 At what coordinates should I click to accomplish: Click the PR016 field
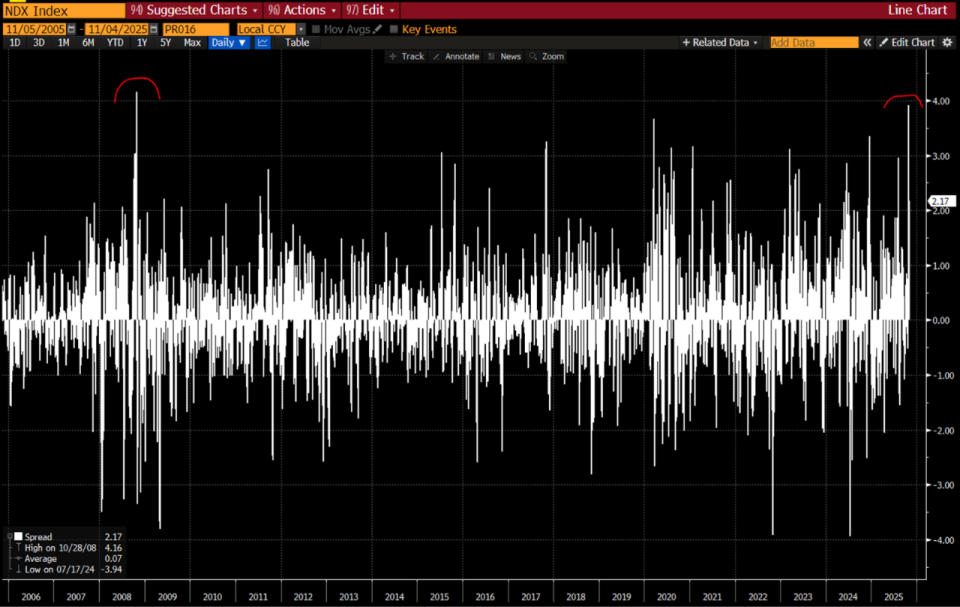[195, 29]
